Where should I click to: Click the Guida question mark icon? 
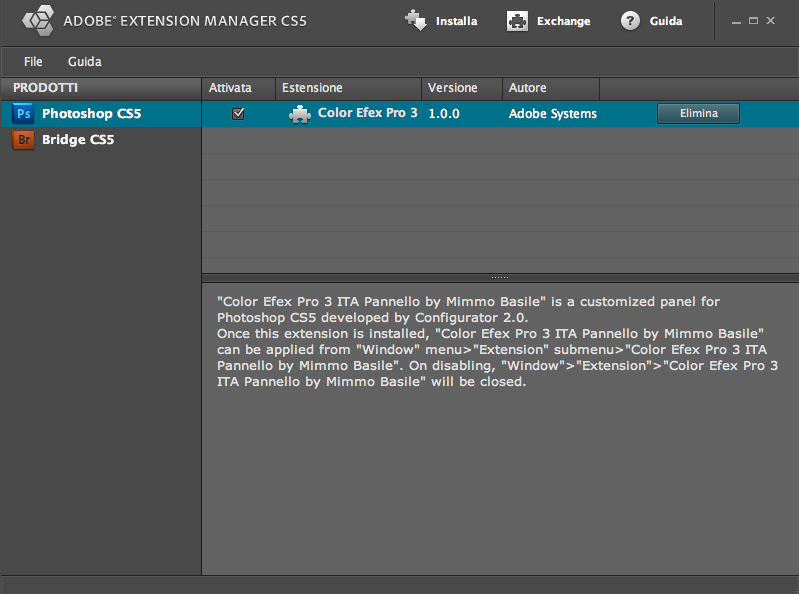630,21
